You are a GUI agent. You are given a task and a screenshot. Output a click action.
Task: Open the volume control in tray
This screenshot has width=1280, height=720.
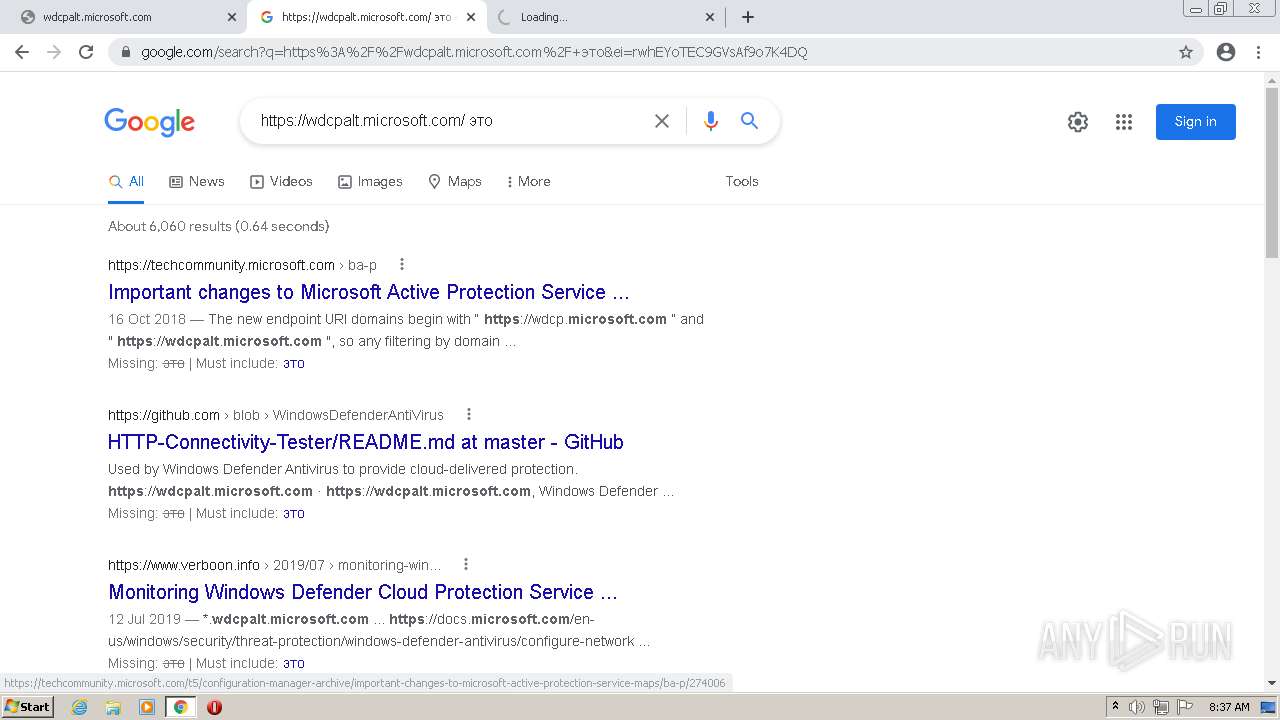click(1137, 707)
